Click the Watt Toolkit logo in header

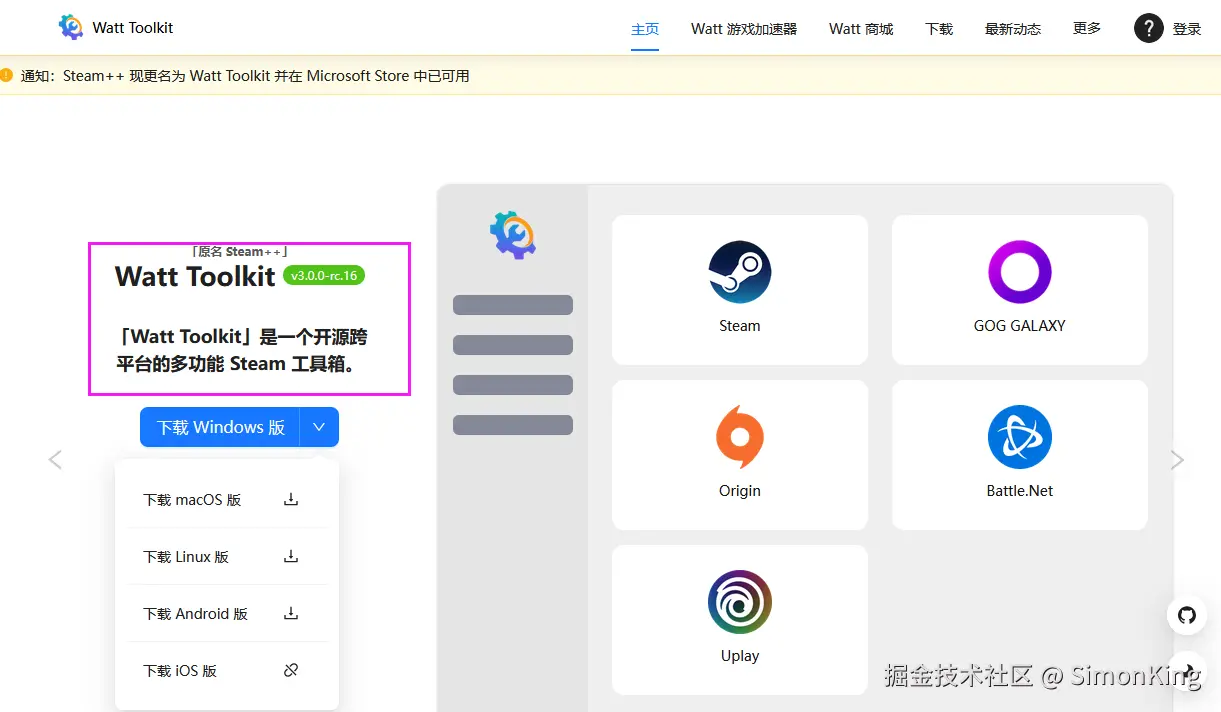(70, 27)
